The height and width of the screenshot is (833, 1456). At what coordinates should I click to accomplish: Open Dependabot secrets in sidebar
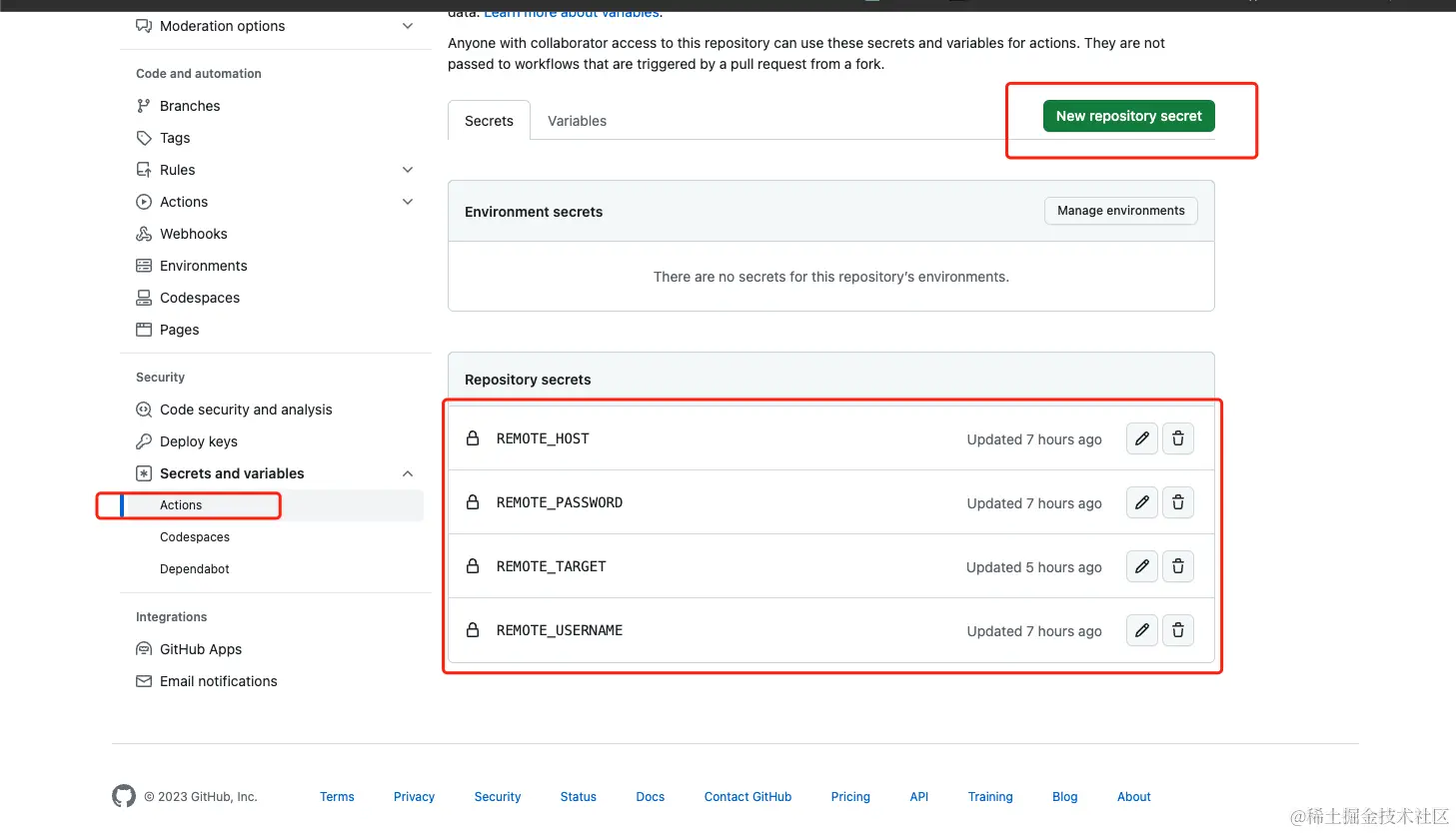[195, 569]
